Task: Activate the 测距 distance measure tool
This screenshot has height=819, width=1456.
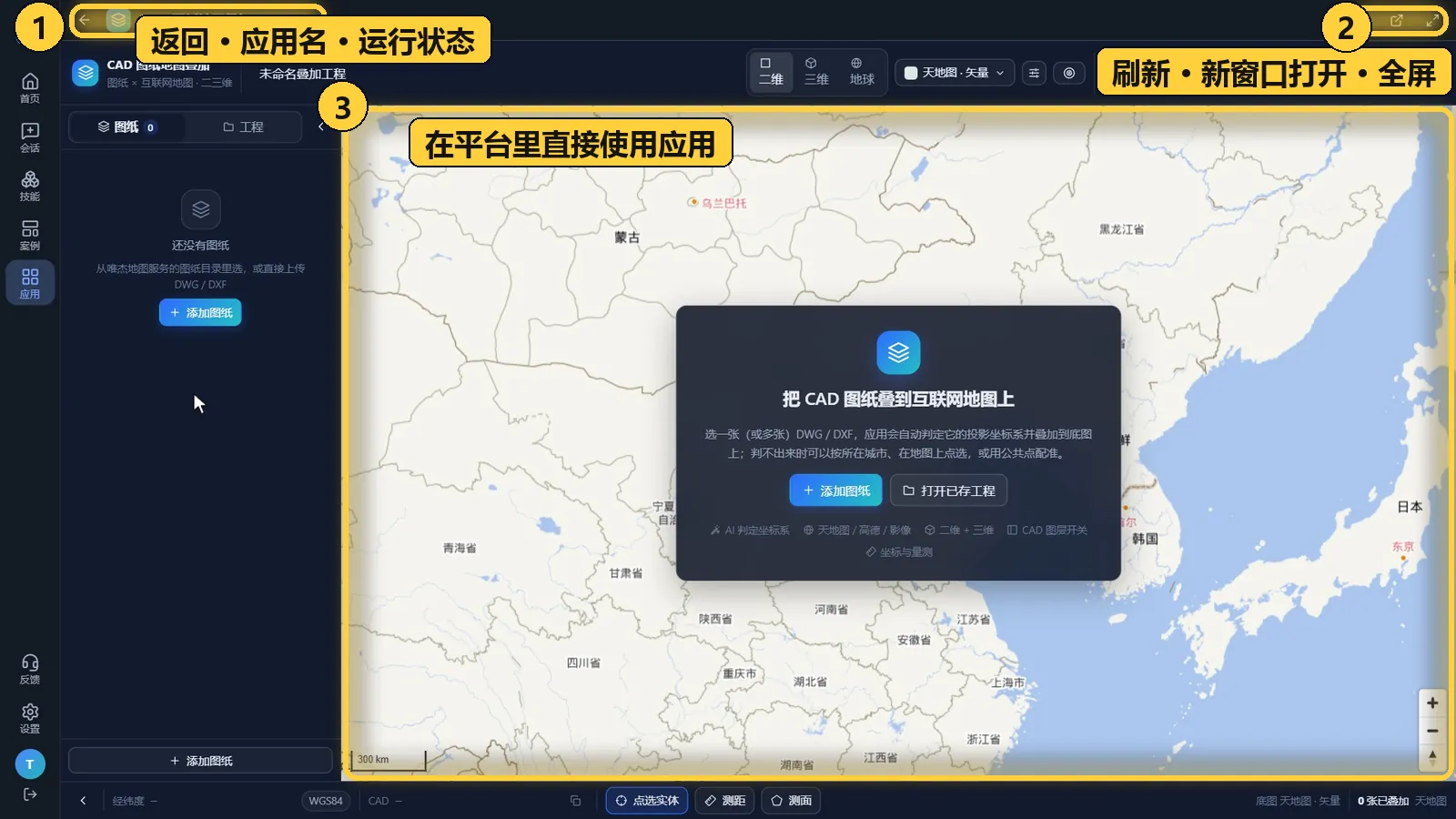Action: (724, 801)
